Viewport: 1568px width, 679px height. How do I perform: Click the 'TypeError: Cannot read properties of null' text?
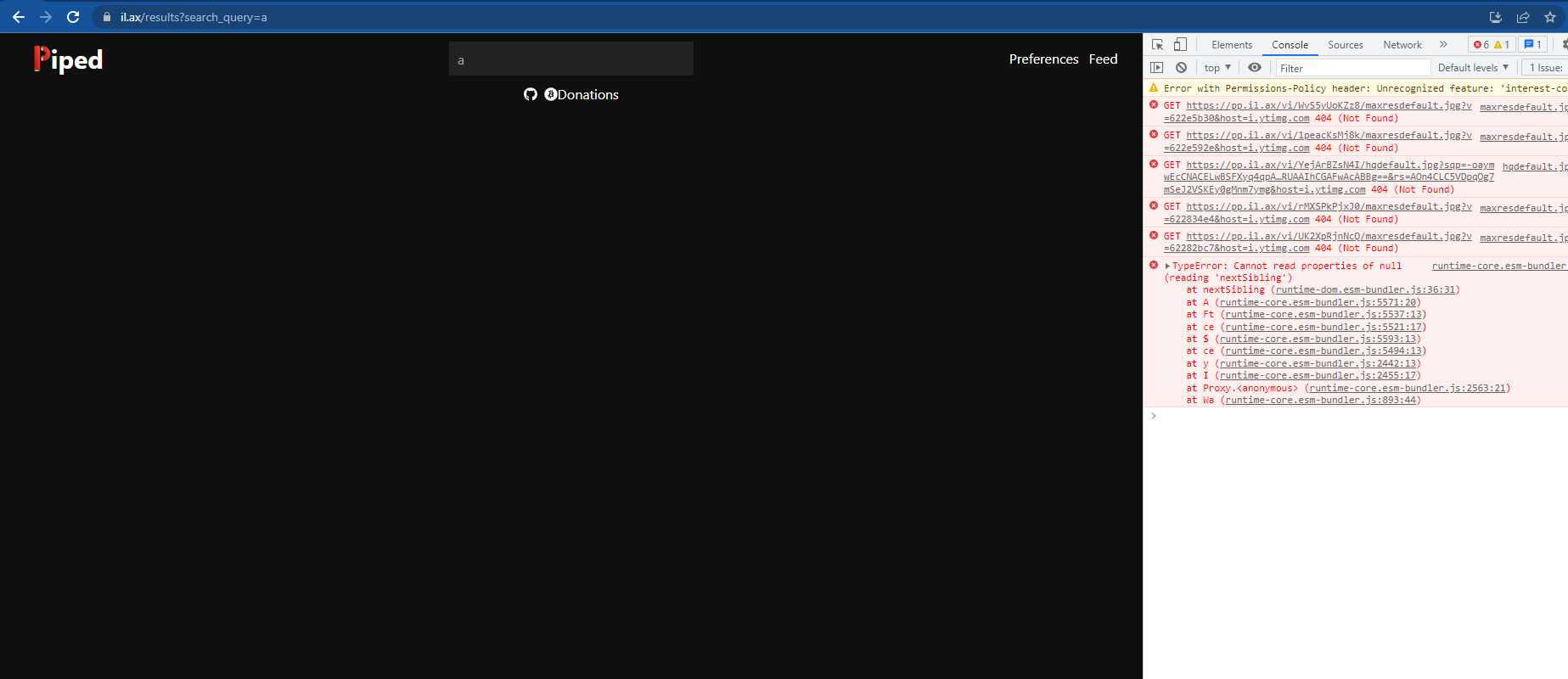pyautogui.click(x=1287, y=267)
